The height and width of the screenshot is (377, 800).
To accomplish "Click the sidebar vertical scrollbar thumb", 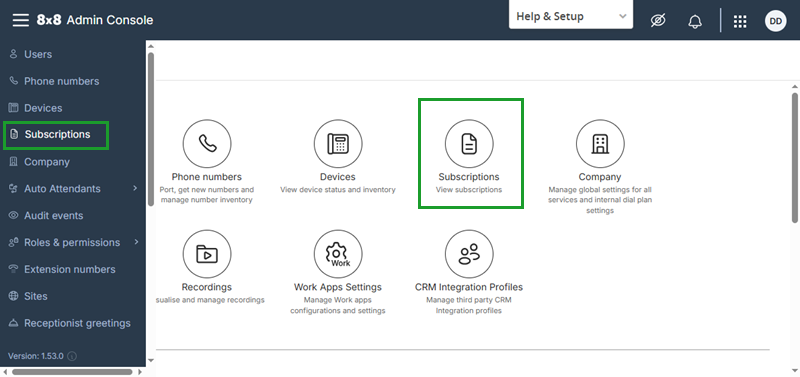I will pyautogui.click(x=151, y=130).
